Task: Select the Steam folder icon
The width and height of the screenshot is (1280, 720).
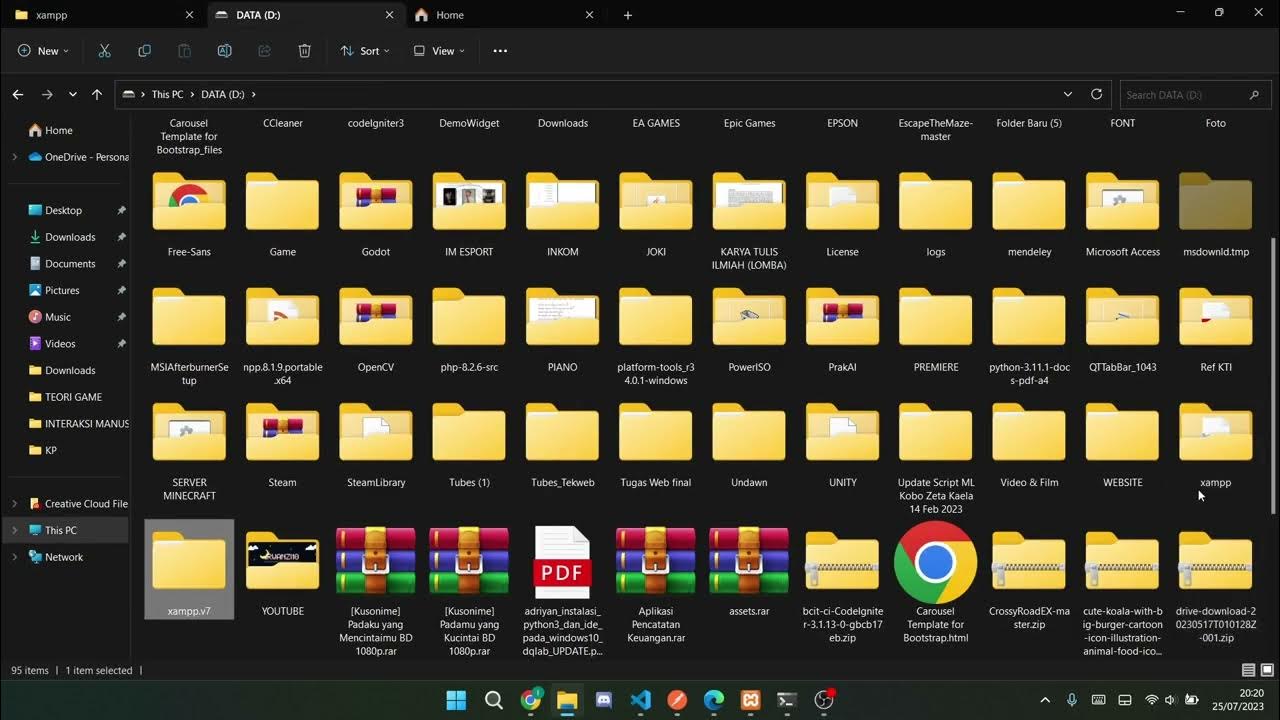Action: click(282, 432)
